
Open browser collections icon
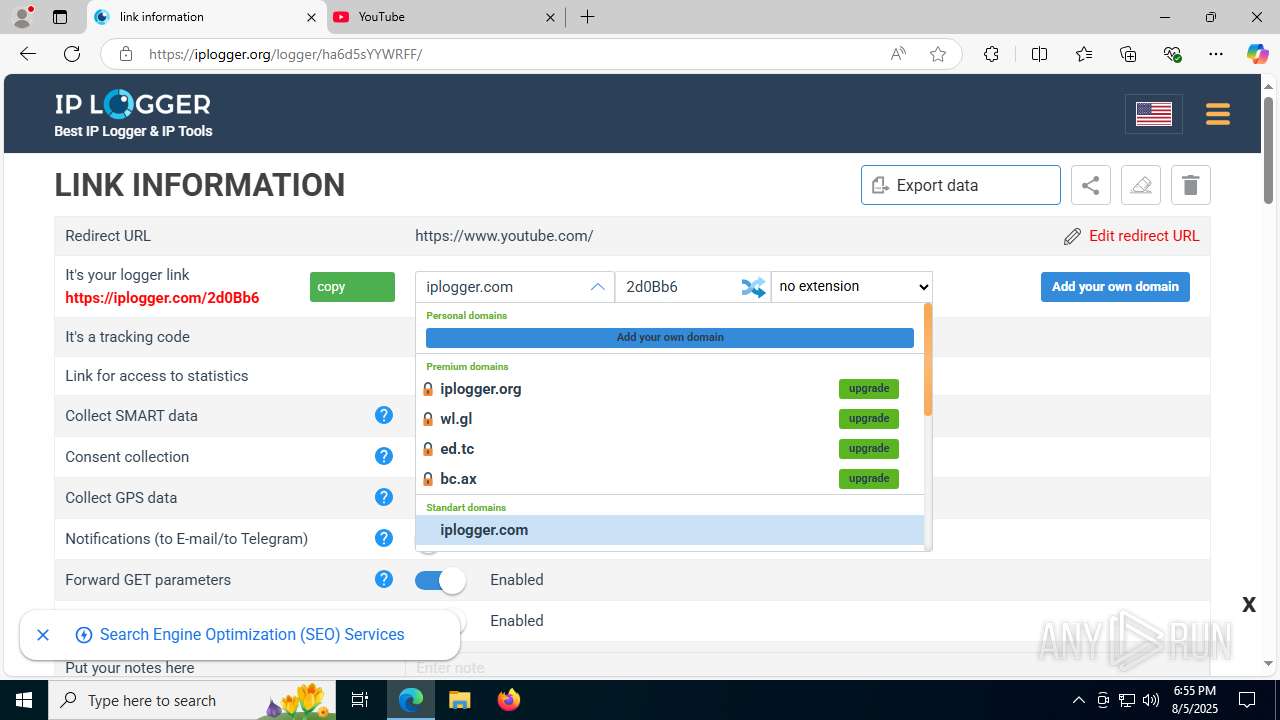point(1128,54)
